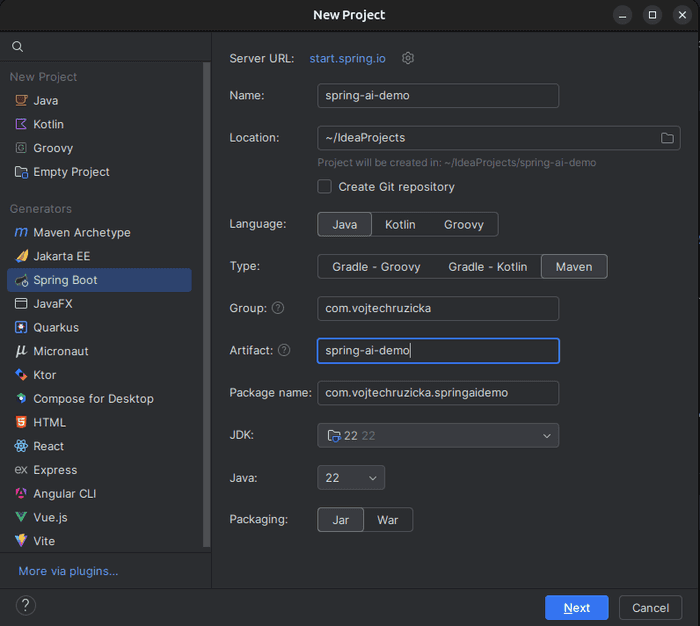Click the browse folder icon in Location field
Image resolution: width=700 pixels, height=626 pixels.
[x=667, y=138]
